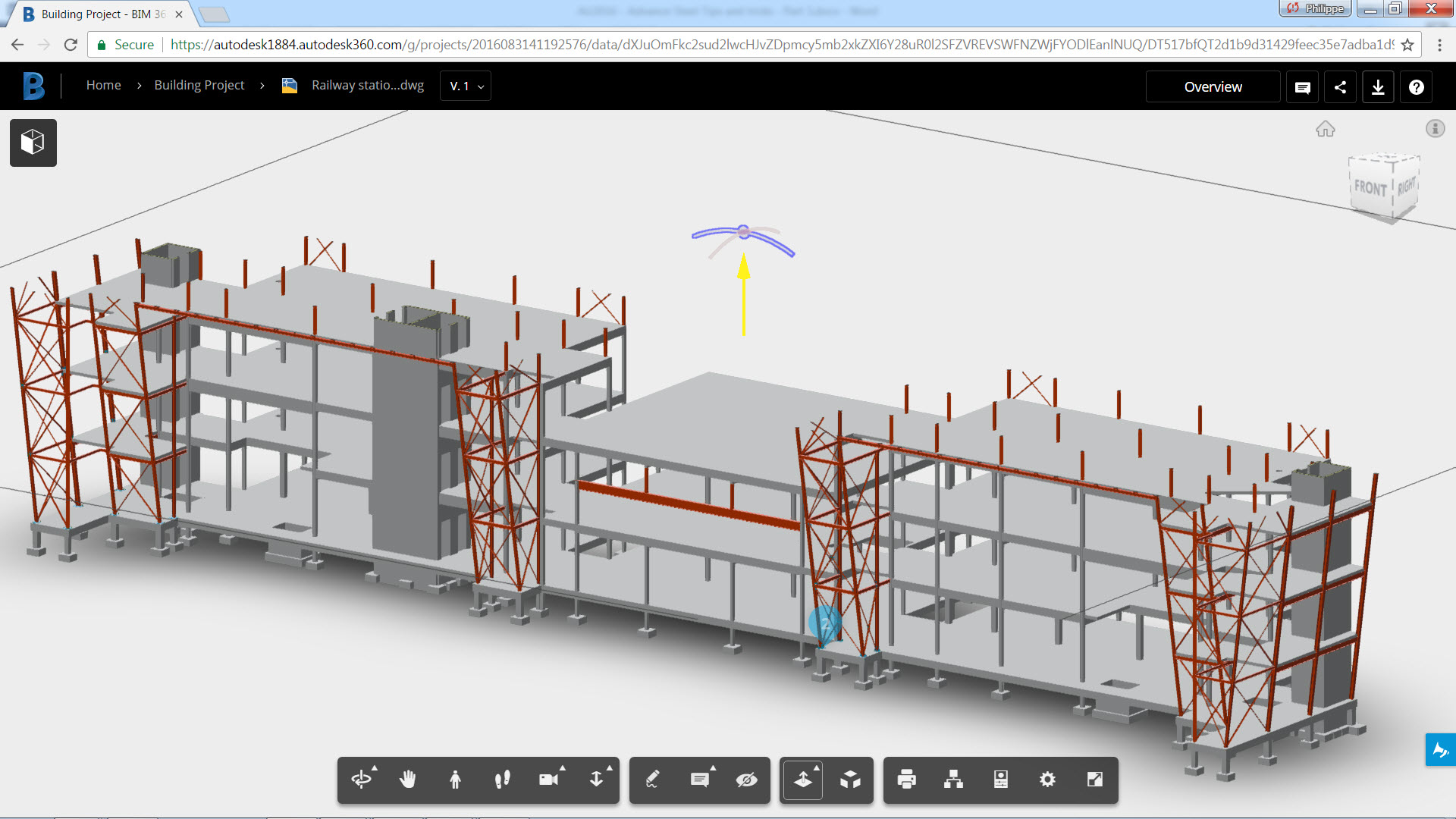This screenshot has height=819, width=1456.
Task: Click the Overview button
Action: [1213, 87]
